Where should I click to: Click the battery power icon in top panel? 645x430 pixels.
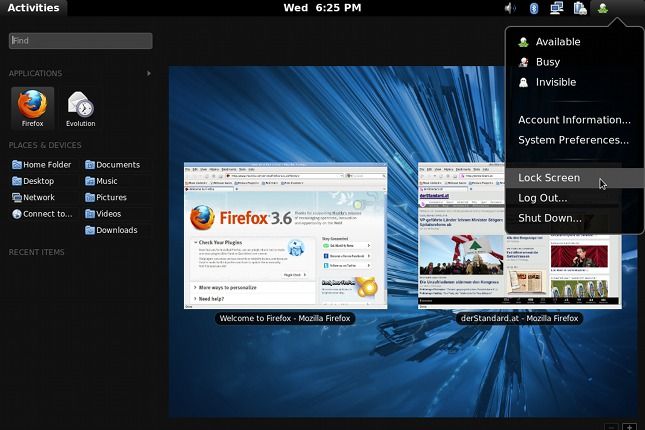pos(580,8)
